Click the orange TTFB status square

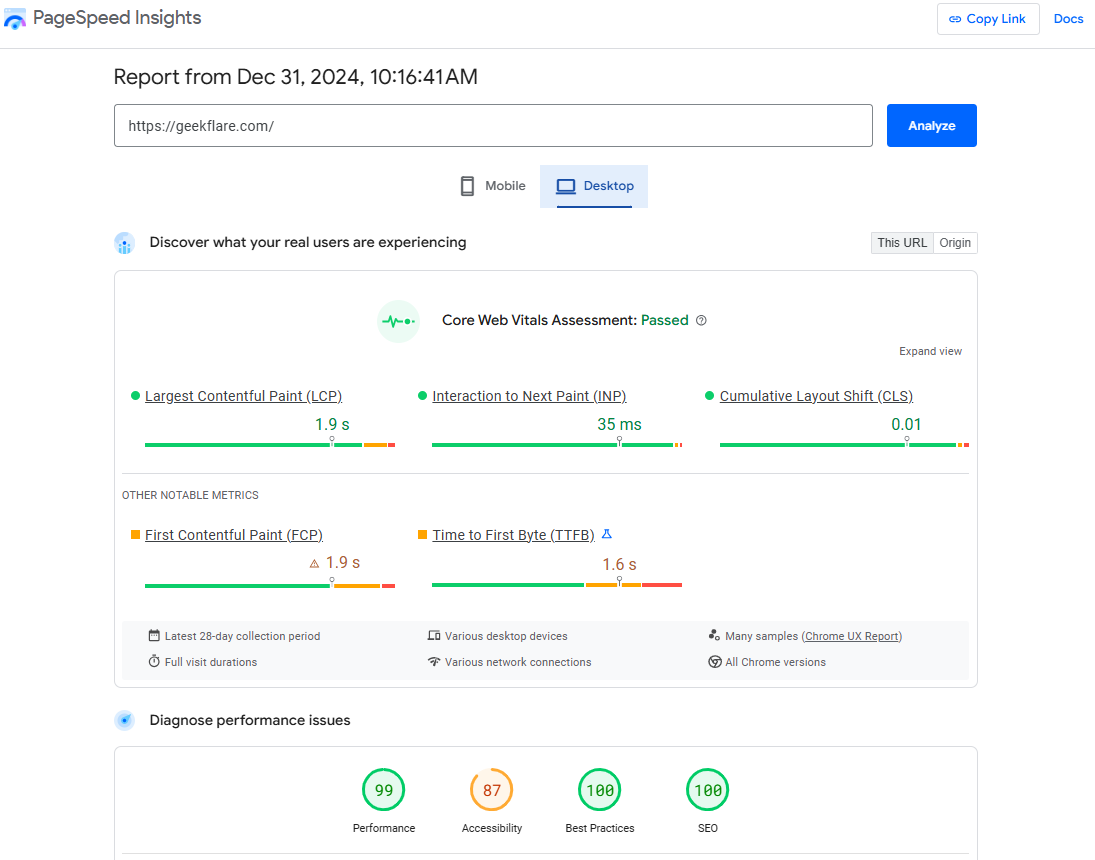point(422,534)
